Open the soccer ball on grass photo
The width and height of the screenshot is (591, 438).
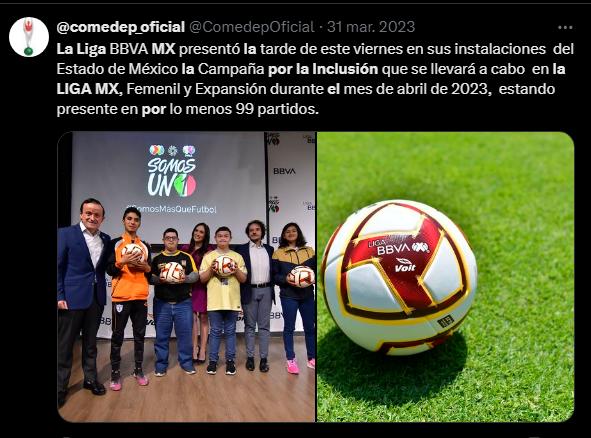(x=446, y=277)
